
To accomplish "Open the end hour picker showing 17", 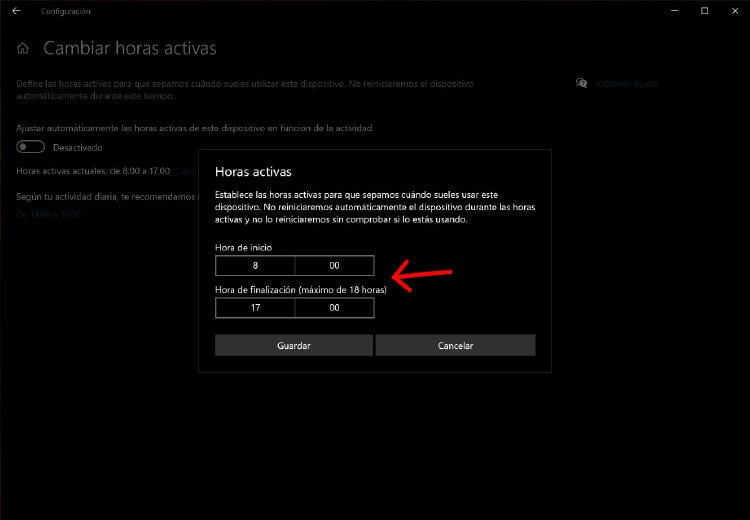I will pyautogui.click(x=255, y=308).
